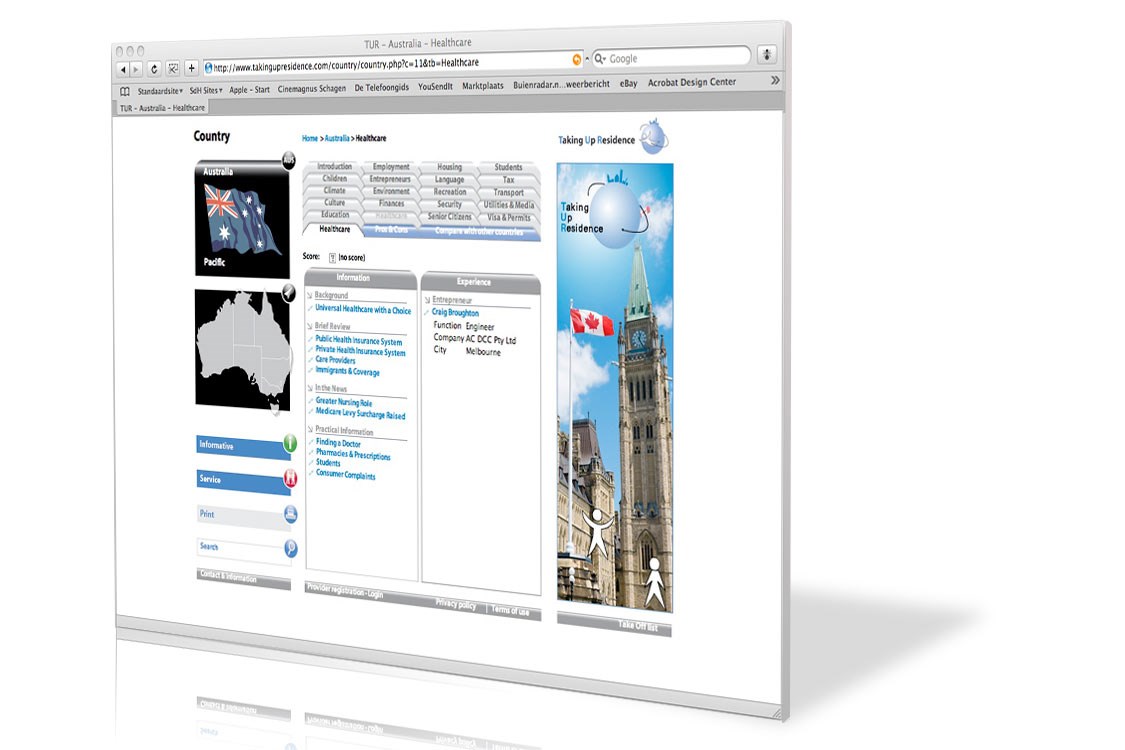Click the Australia map thumbnail
The height and width of the screenshot is (750, 1125).
click(240, 348)
